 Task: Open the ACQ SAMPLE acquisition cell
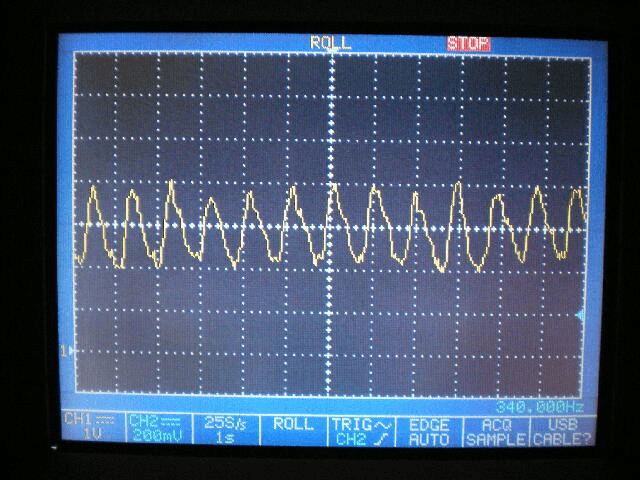(496, 432)
